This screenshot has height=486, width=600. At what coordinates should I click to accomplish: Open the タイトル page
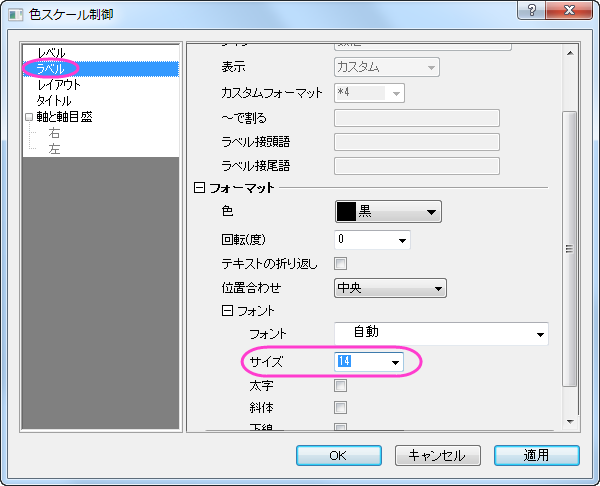pos(54,101)
